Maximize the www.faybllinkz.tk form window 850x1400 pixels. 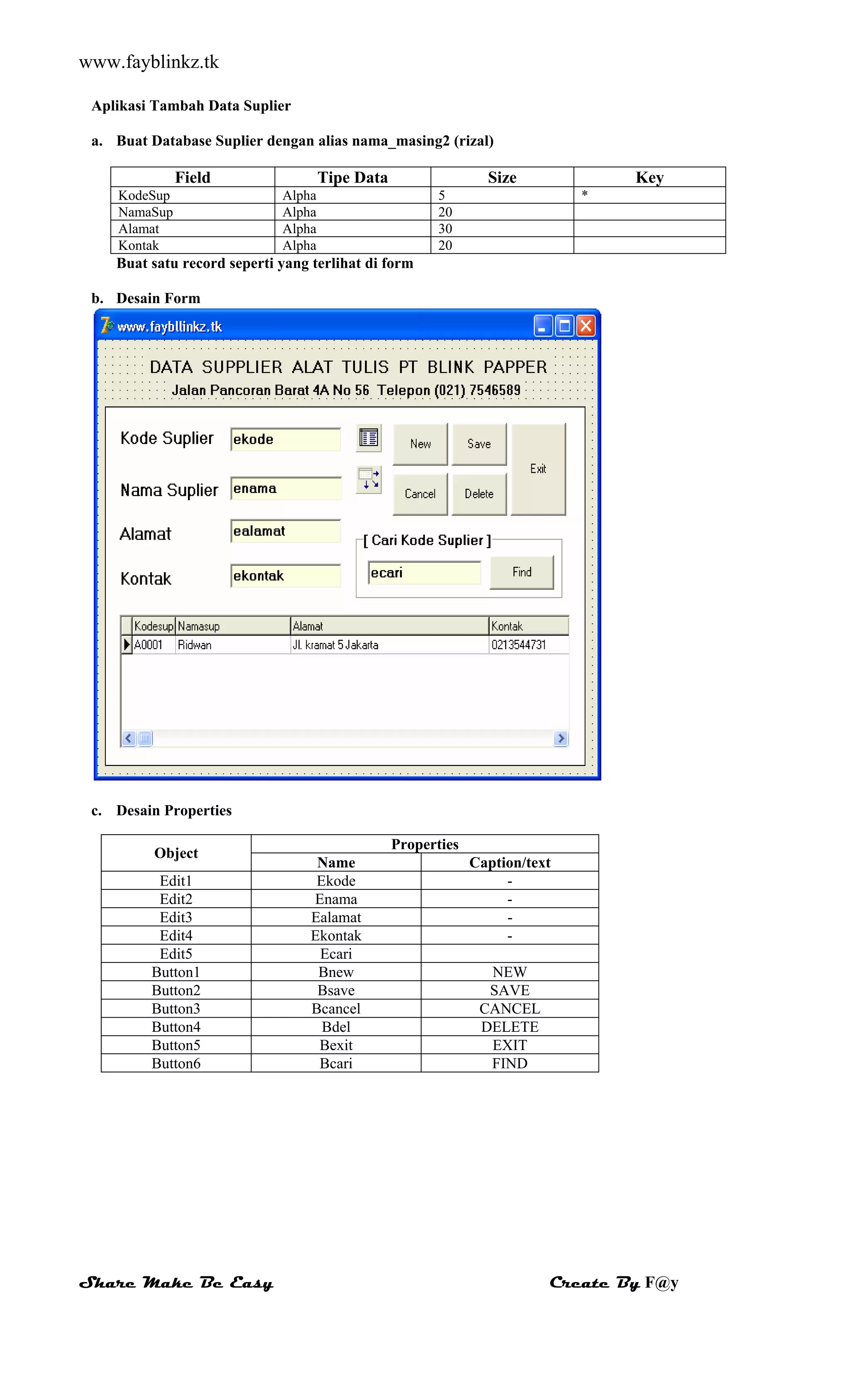564,326
